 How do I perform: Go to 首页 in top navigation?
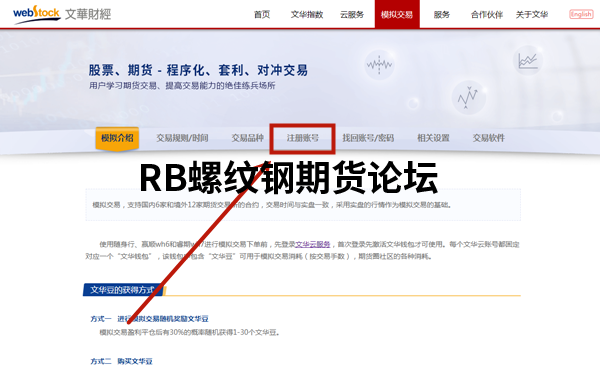[262, 15]
